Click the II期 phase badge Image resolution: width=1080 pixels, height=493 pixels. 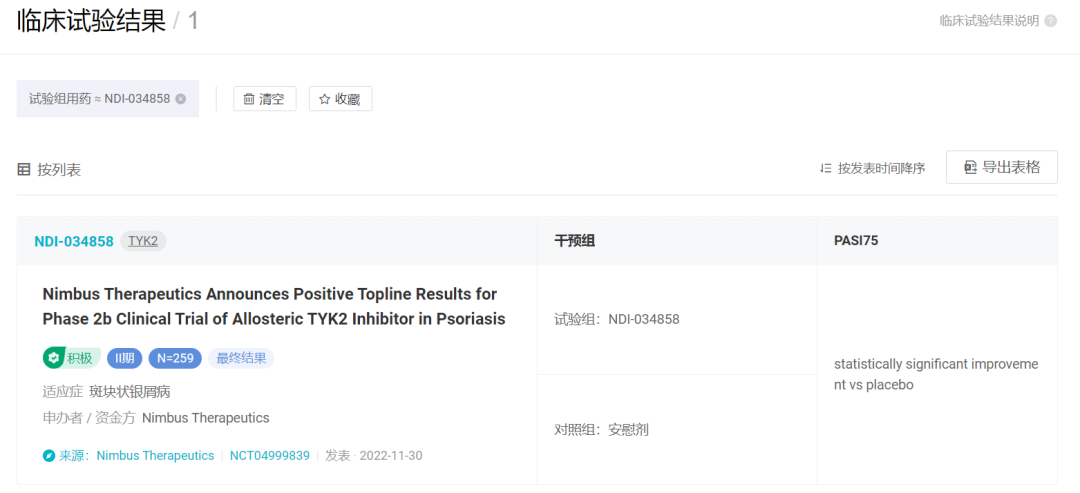tap(124, 358)
